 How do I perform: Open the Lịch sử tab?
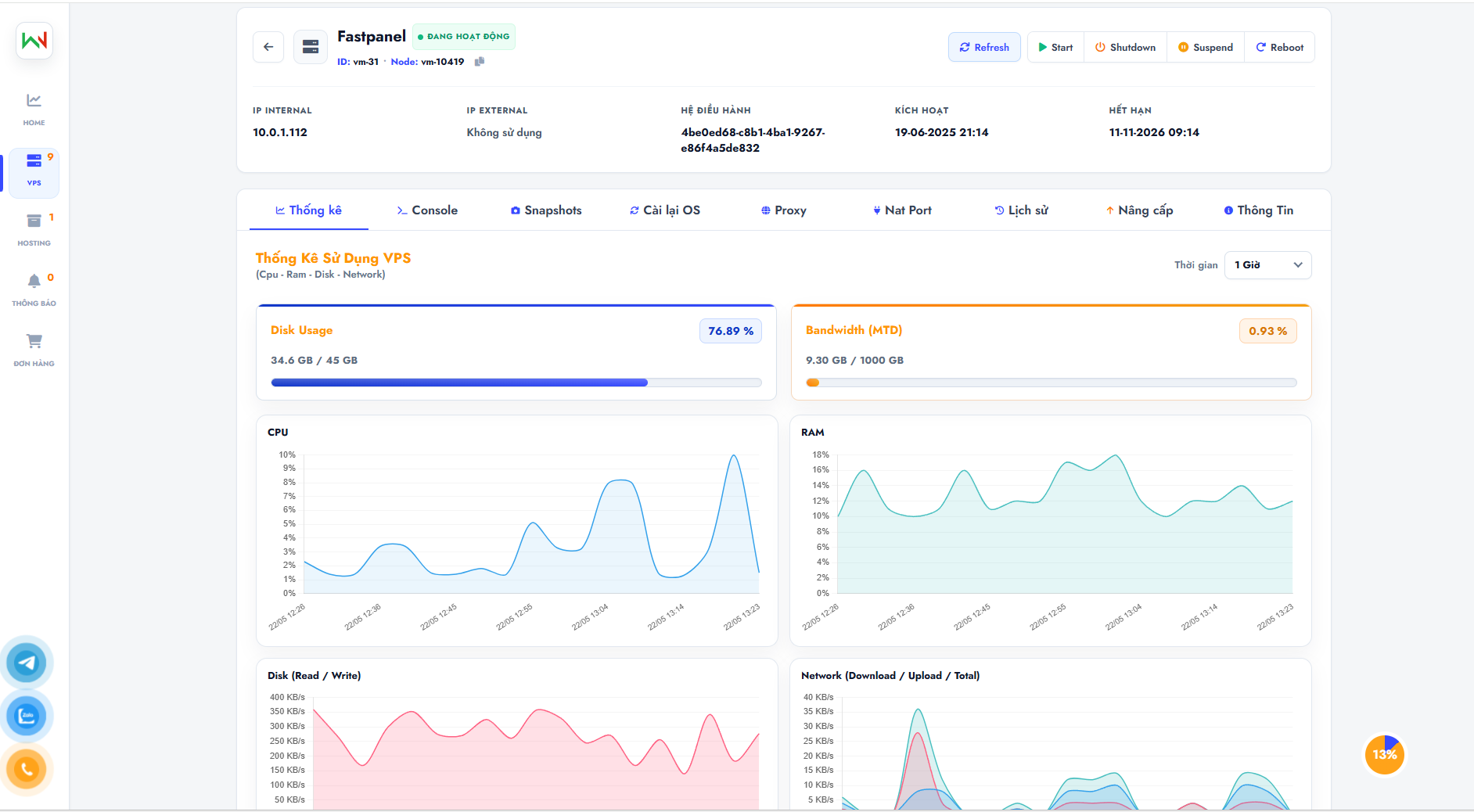click(x=1021, y=210)
